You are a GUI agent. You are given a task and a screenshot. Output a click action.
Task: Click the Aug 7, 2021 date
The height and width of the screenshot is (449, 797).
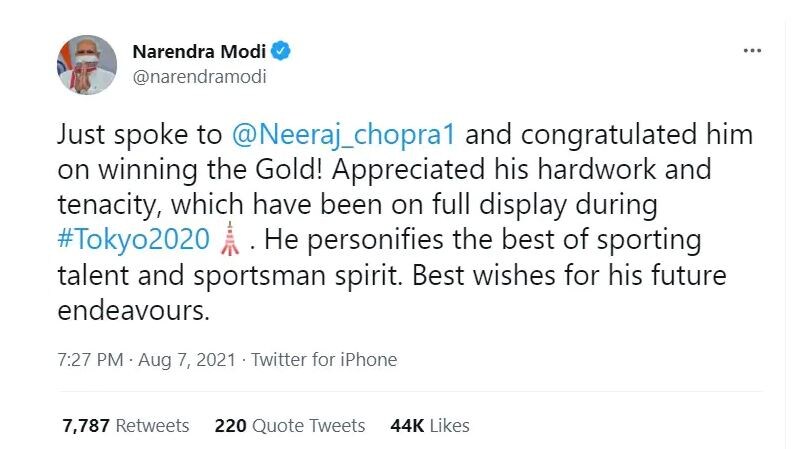pos(187,360)
